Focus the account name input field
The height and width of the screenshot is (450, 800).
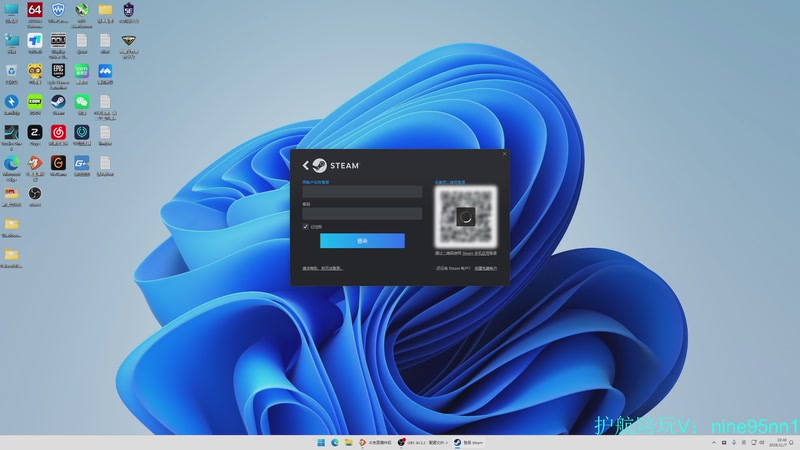coord(362,192)
